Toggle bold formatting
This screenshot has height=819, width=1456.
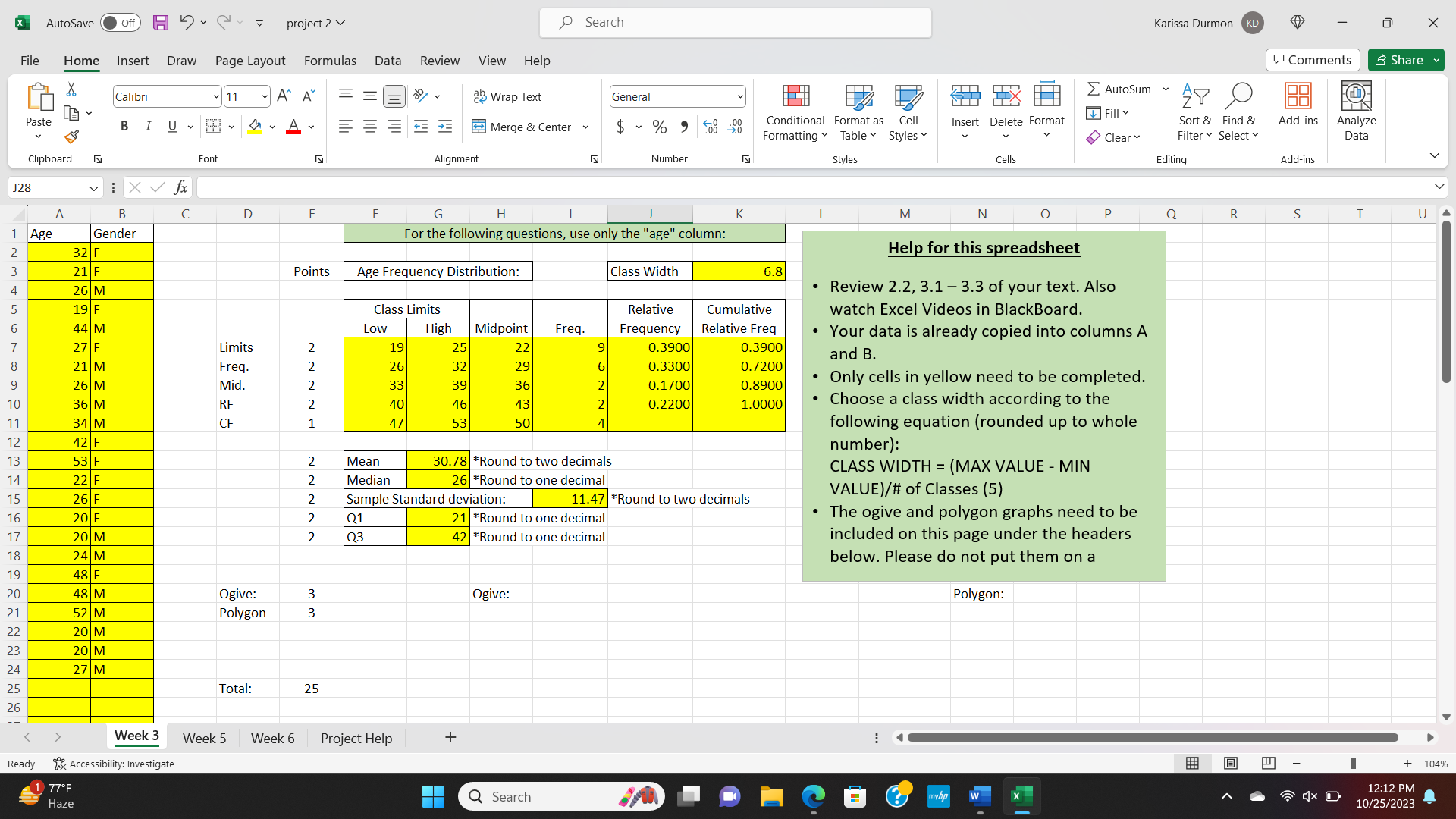tap(124, 127)
